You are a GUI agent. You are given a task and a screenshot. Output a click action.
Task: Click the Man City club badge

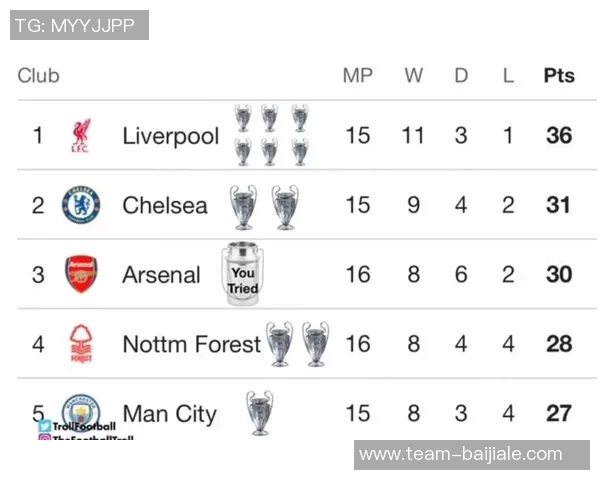pyautogui.click(x=81, y=411)
